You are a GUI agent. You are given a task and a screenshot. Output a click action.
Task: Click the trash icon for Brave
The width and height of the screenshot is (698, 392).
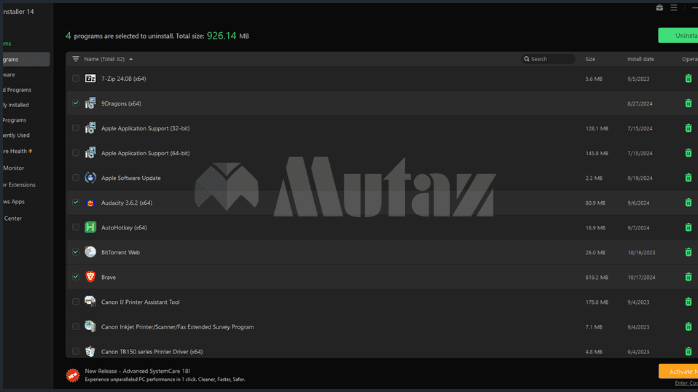click(688, 277)
